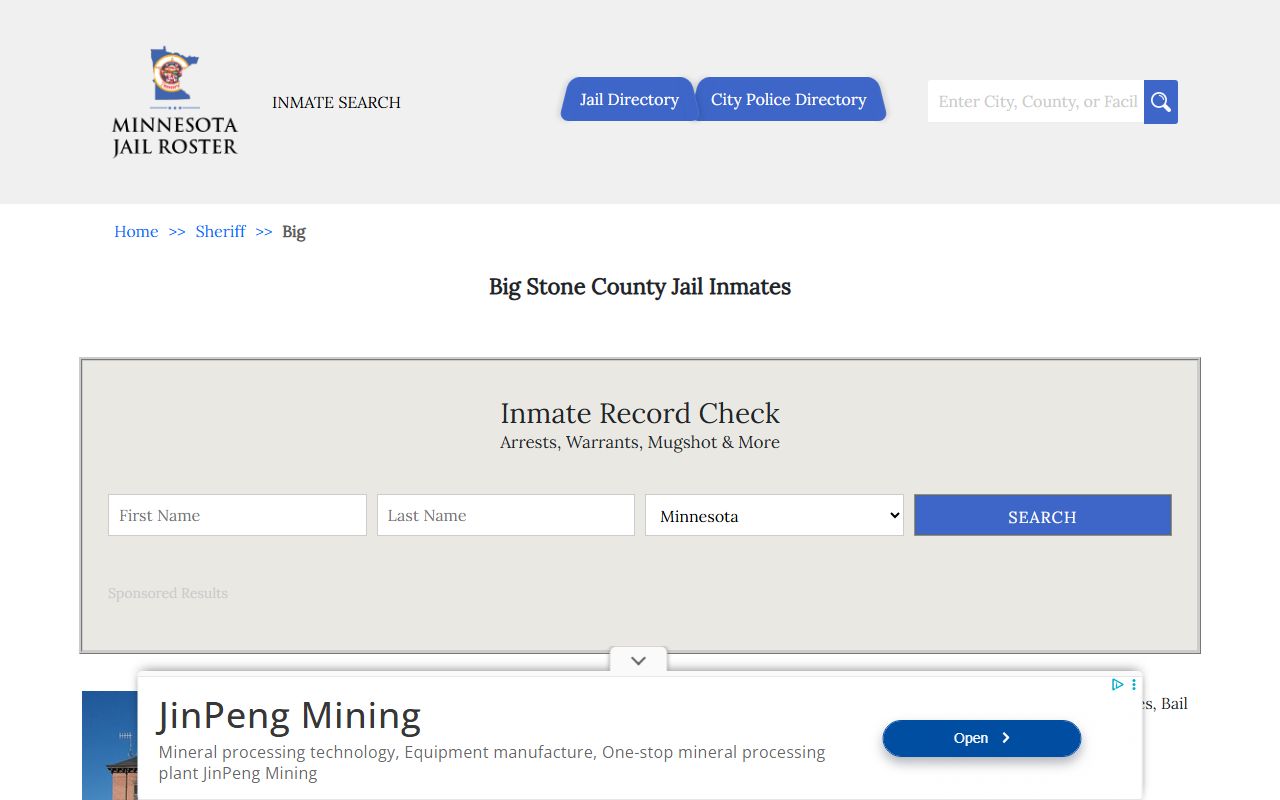Click the JinPeng ad description text
1280x800 pixels.
pyautogui.click(x=492, y=762)
